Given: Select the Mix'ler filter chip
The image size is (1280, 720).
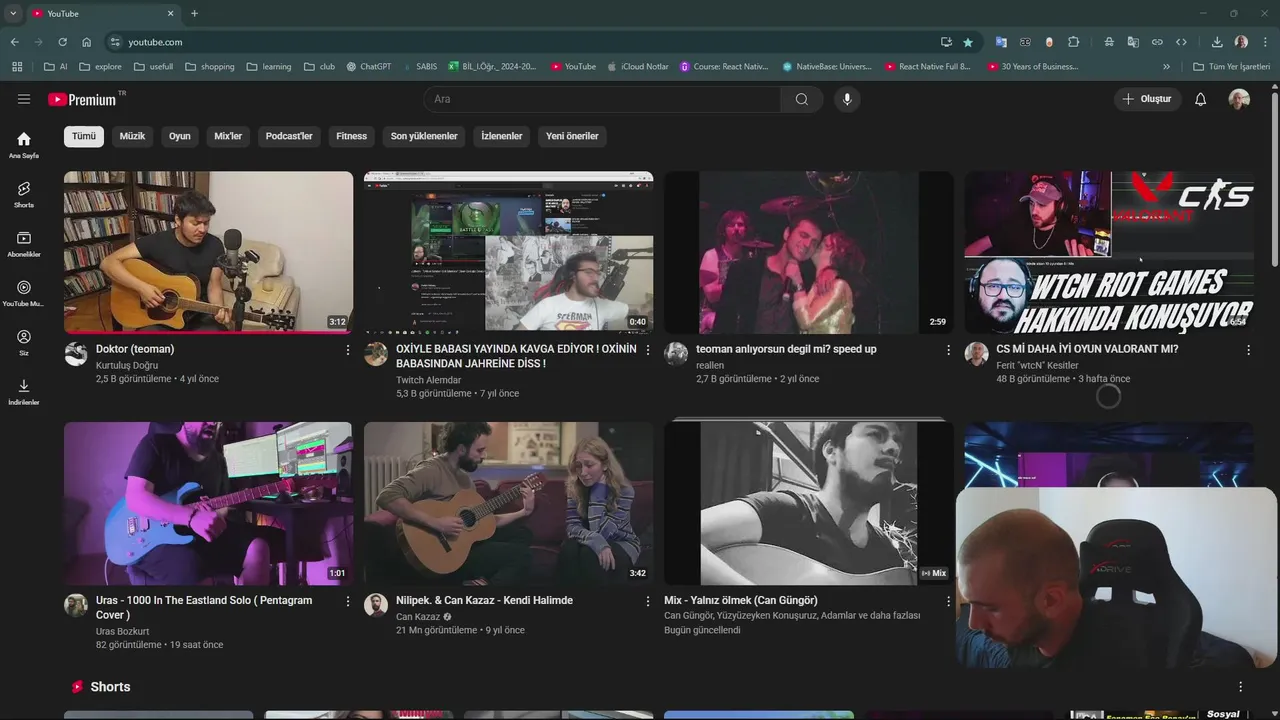Looking at the screenshot, I should (x=228, y=136).
